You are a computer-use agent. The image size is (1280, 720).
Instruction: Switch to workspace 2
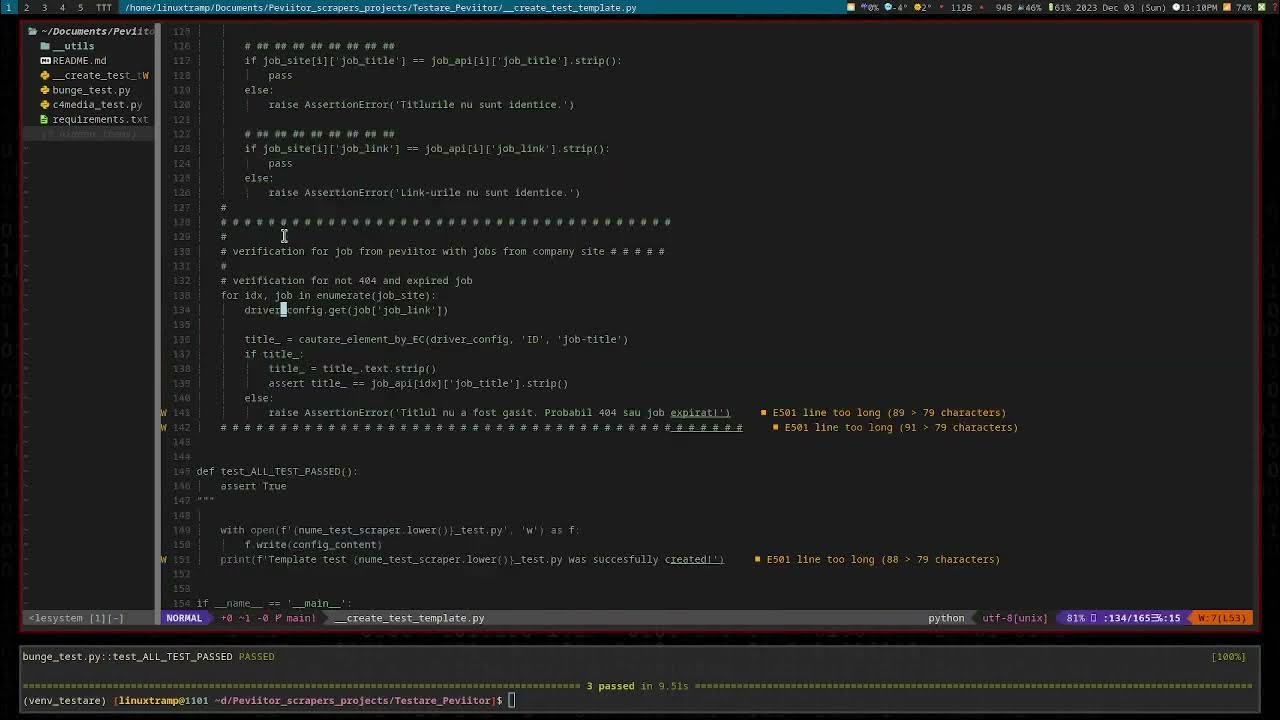tap(27, 7)
